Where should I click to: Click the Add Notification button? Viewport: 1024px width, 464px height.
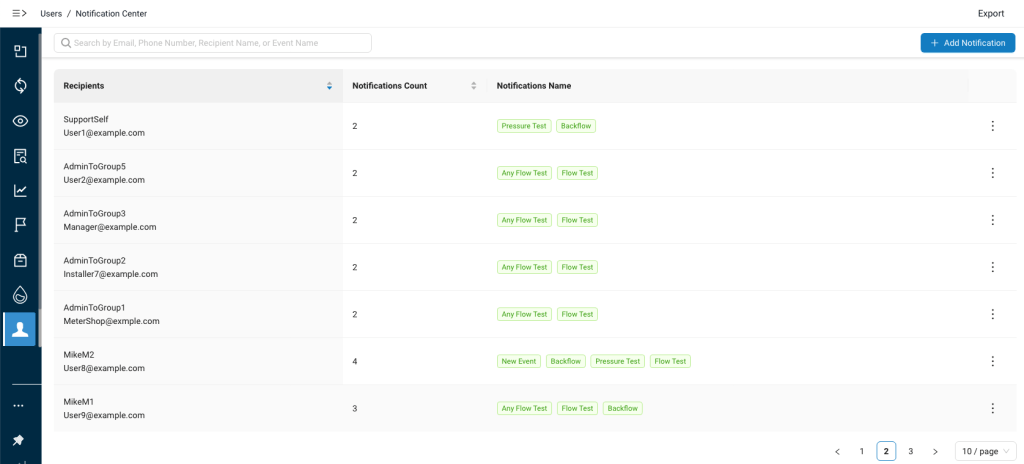(967, 43)
